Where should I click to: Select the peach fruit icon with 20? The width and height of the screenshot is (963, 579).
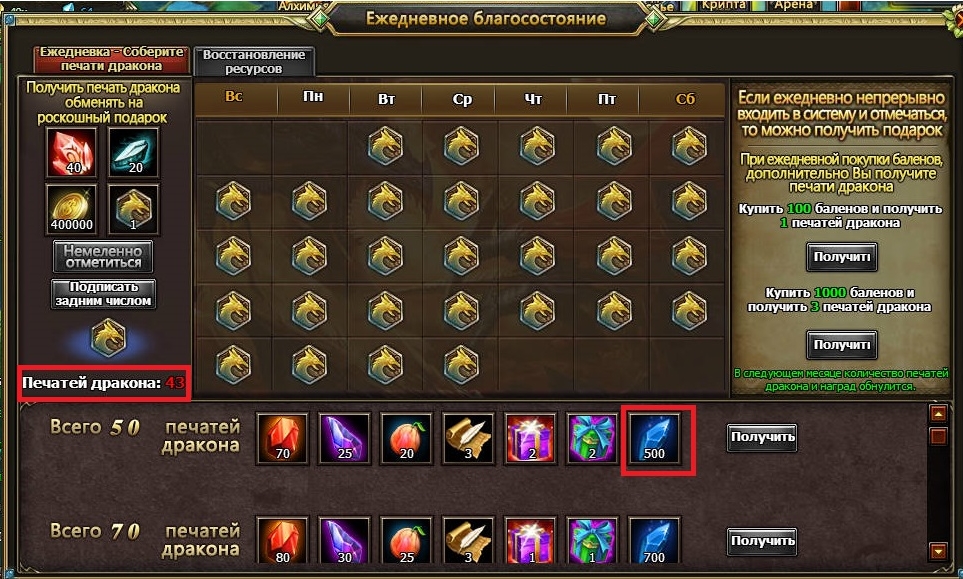pyautogui.click(x=407, y=438)
